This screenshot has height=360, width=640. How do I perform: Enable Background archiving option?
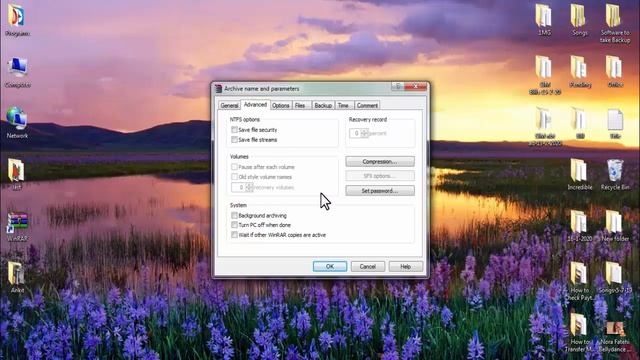[234, 215]
